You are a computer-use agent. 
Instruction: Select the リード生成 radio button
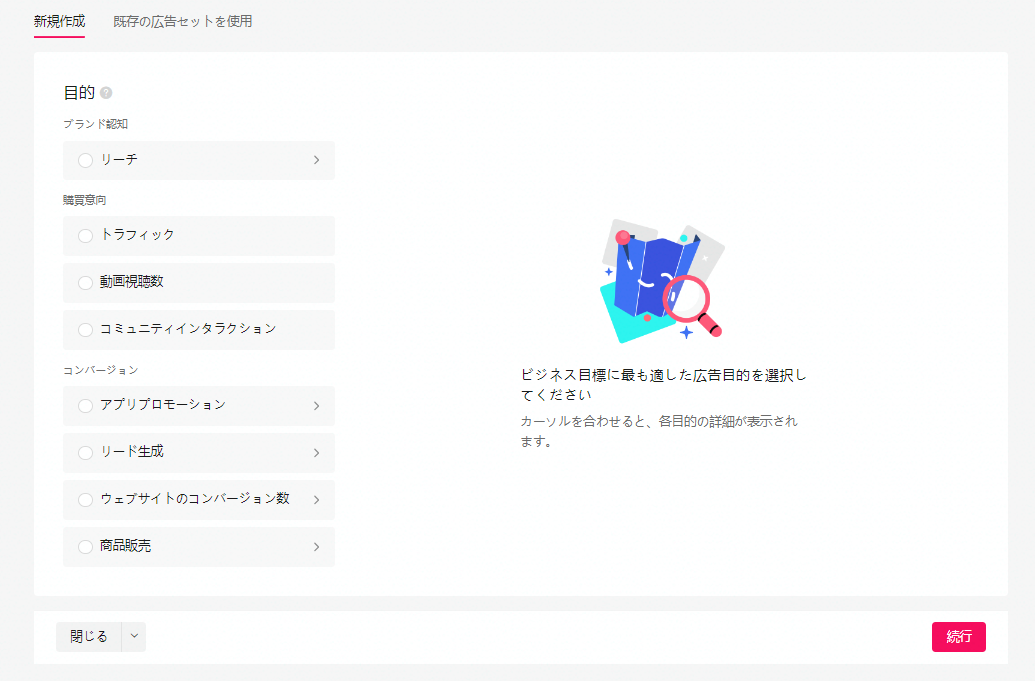point(85,453)
